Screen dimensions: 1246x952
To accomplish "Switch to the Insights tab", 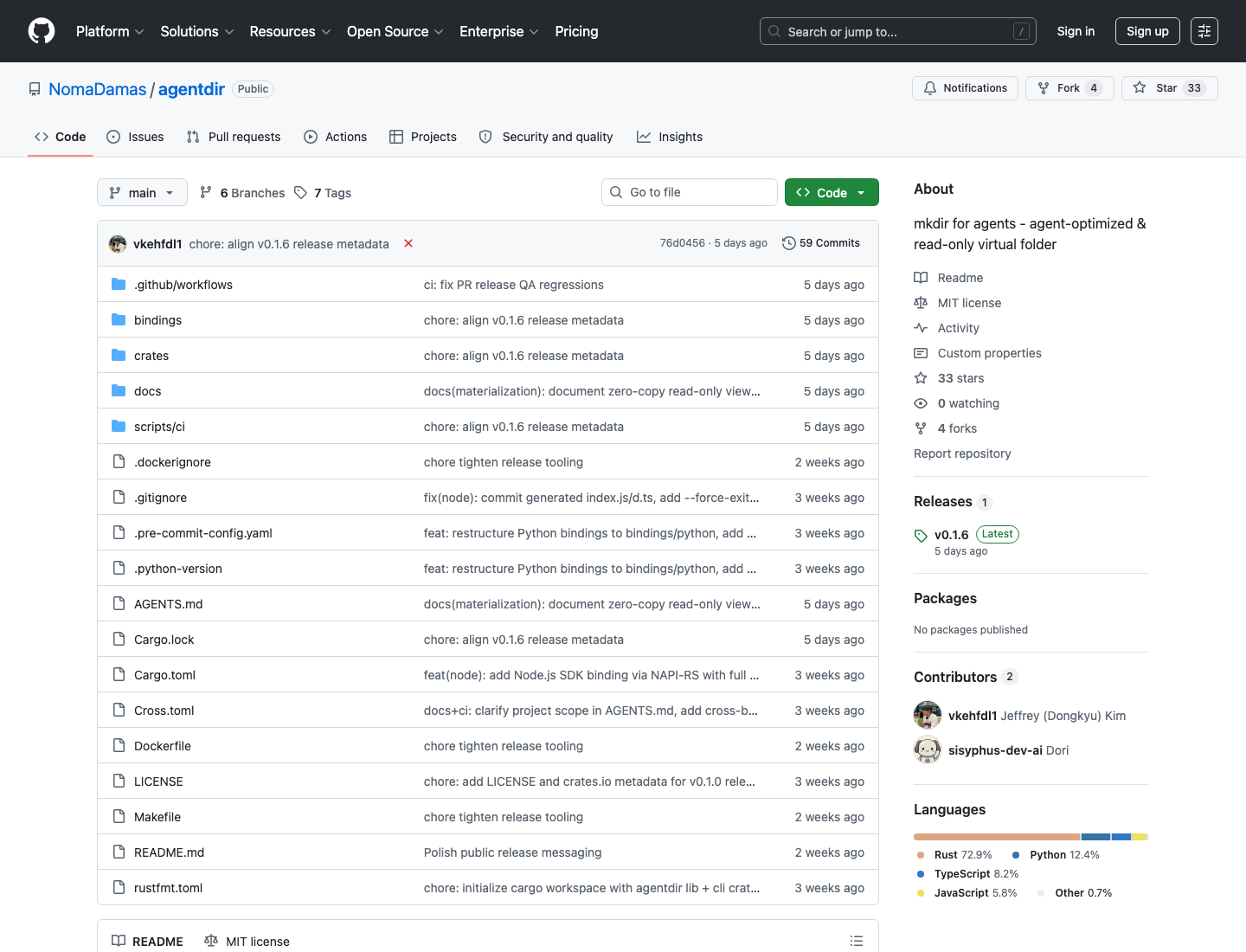I will pos(670,137).
